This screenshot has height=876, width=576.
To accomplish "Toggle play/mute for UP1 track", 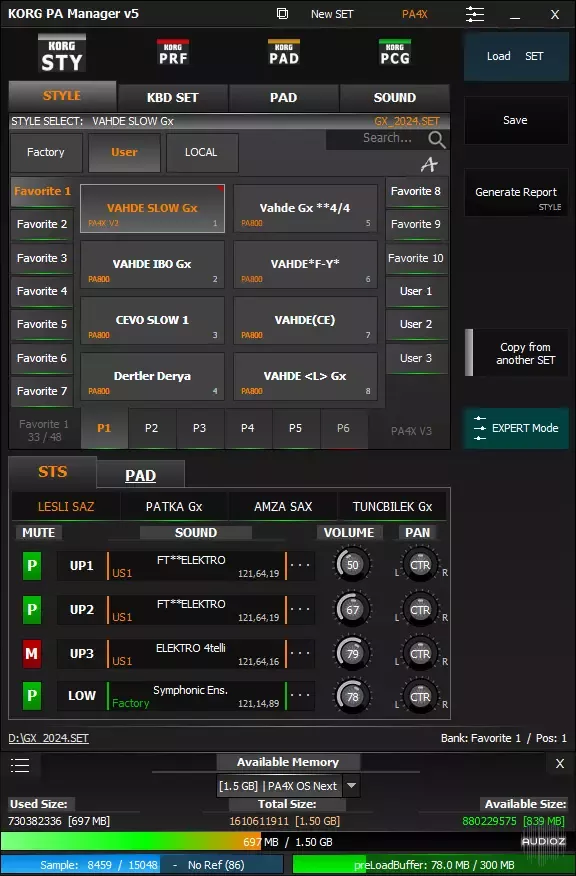I will coord(32,565).
